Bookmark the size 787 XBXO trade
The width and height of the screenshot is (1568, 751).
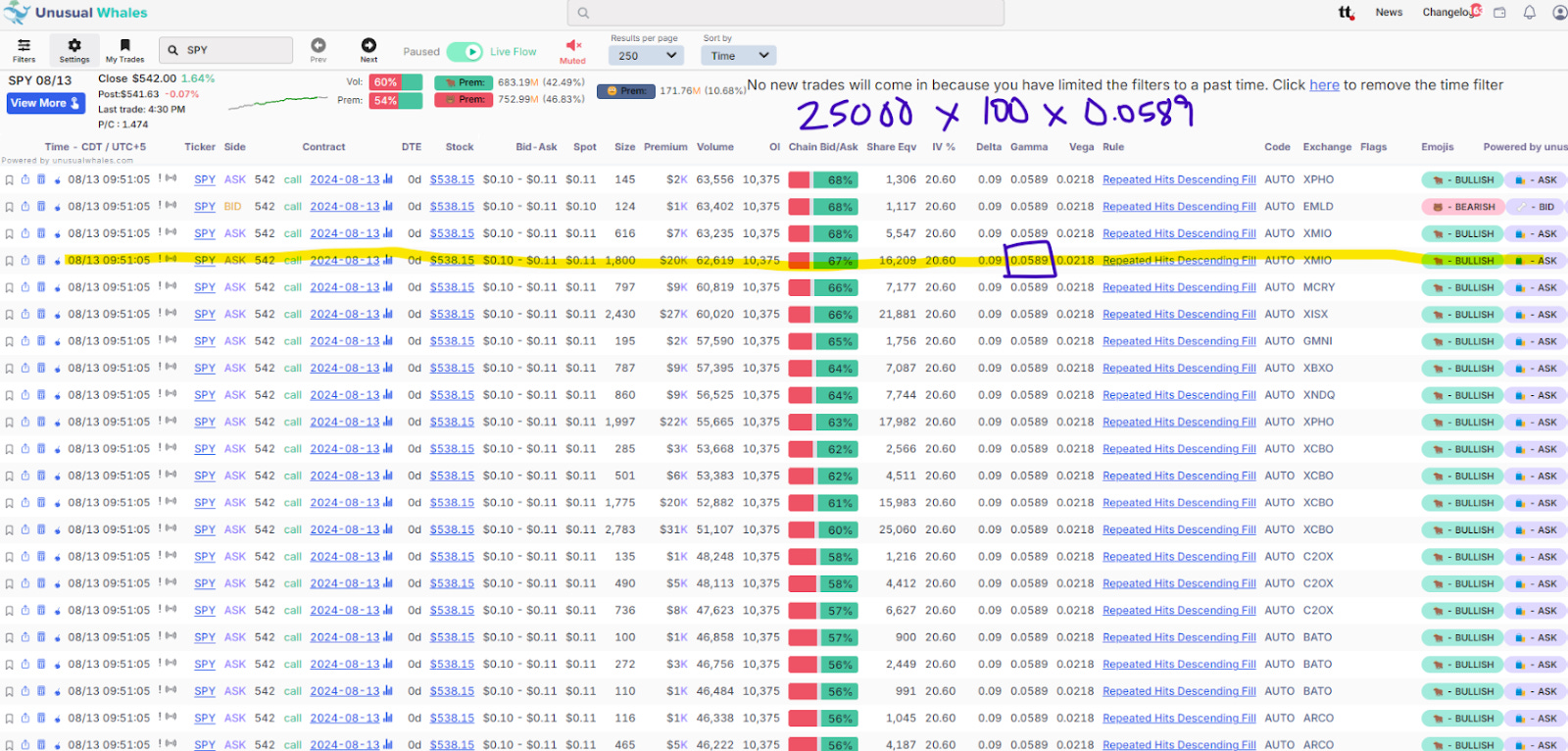point(10,369)
